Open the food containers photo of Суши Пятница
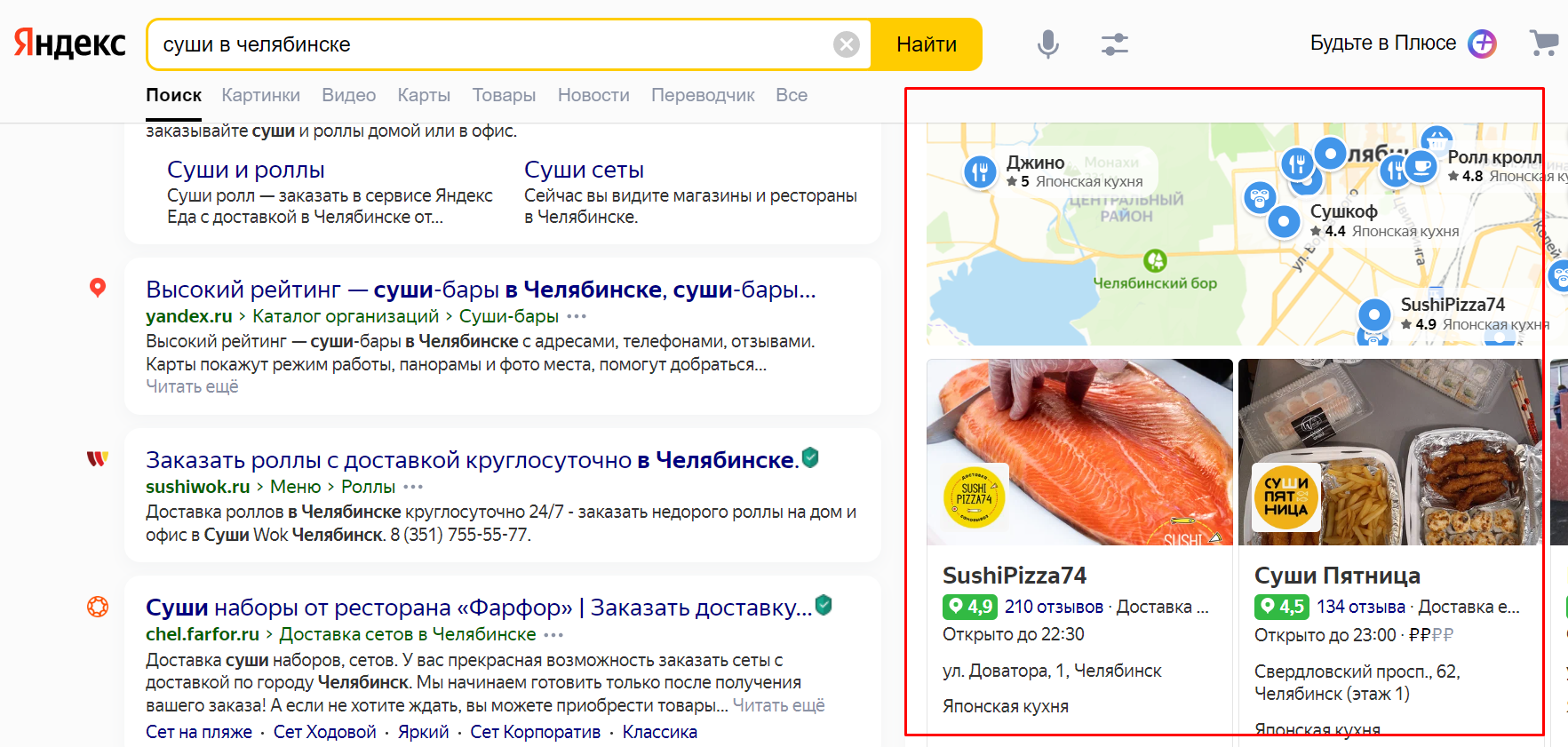This screenshot has height=747, width=1568. (1390, 452)
